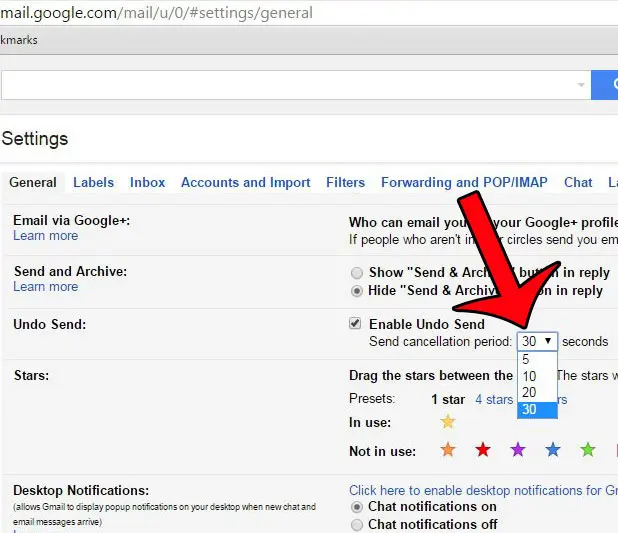Click the Stars setting label
Viewport: 618px width, 533px height.
click(32, 375)
